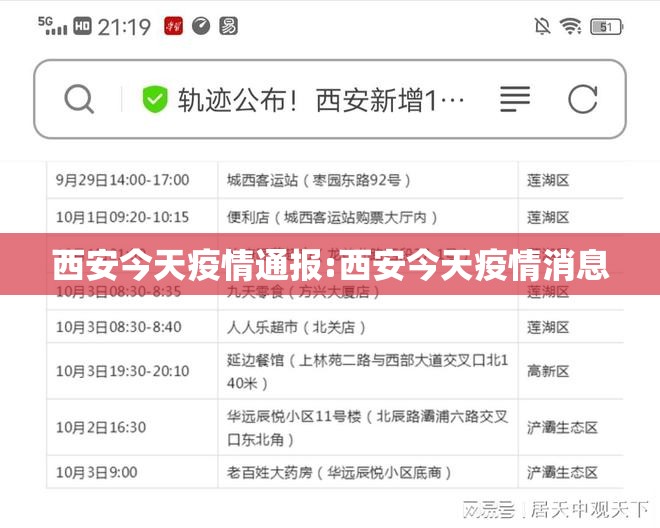
Task: Open the red app notification icon
Action: point(173,26)
